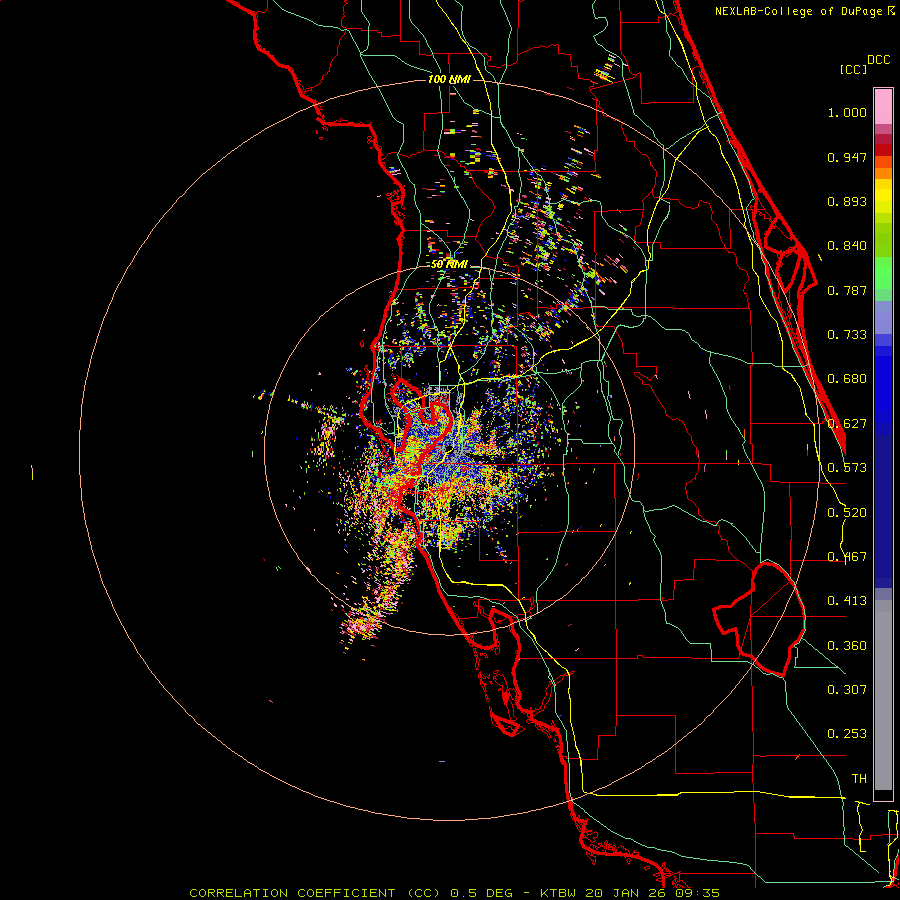This screenshot has width=900, height=900.
Task: Pick the pink segment of the color bar
Action: [x=883, y=107]
